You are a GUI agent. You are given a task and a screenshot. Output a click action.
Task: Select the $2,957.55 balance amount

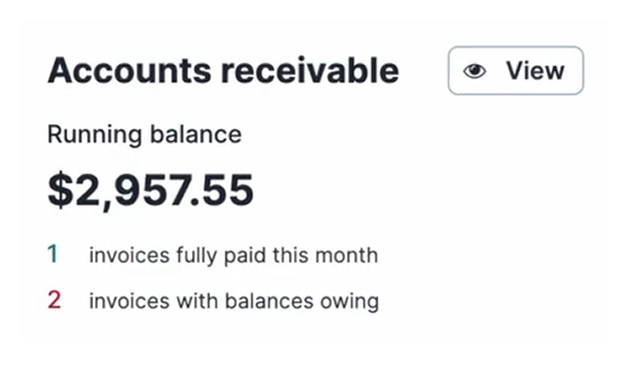151,190
